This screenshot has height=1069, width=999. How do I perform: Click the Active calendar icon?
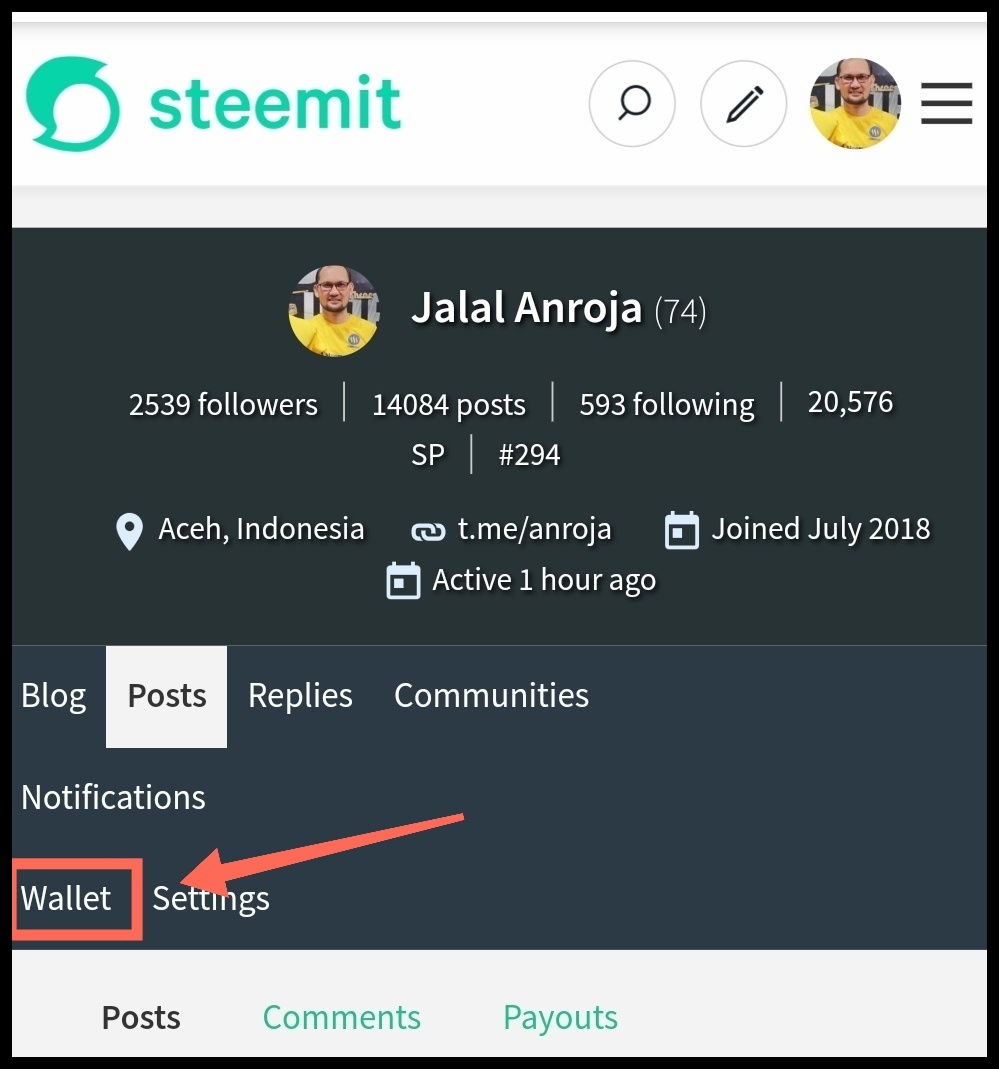(x=403, y=581)
